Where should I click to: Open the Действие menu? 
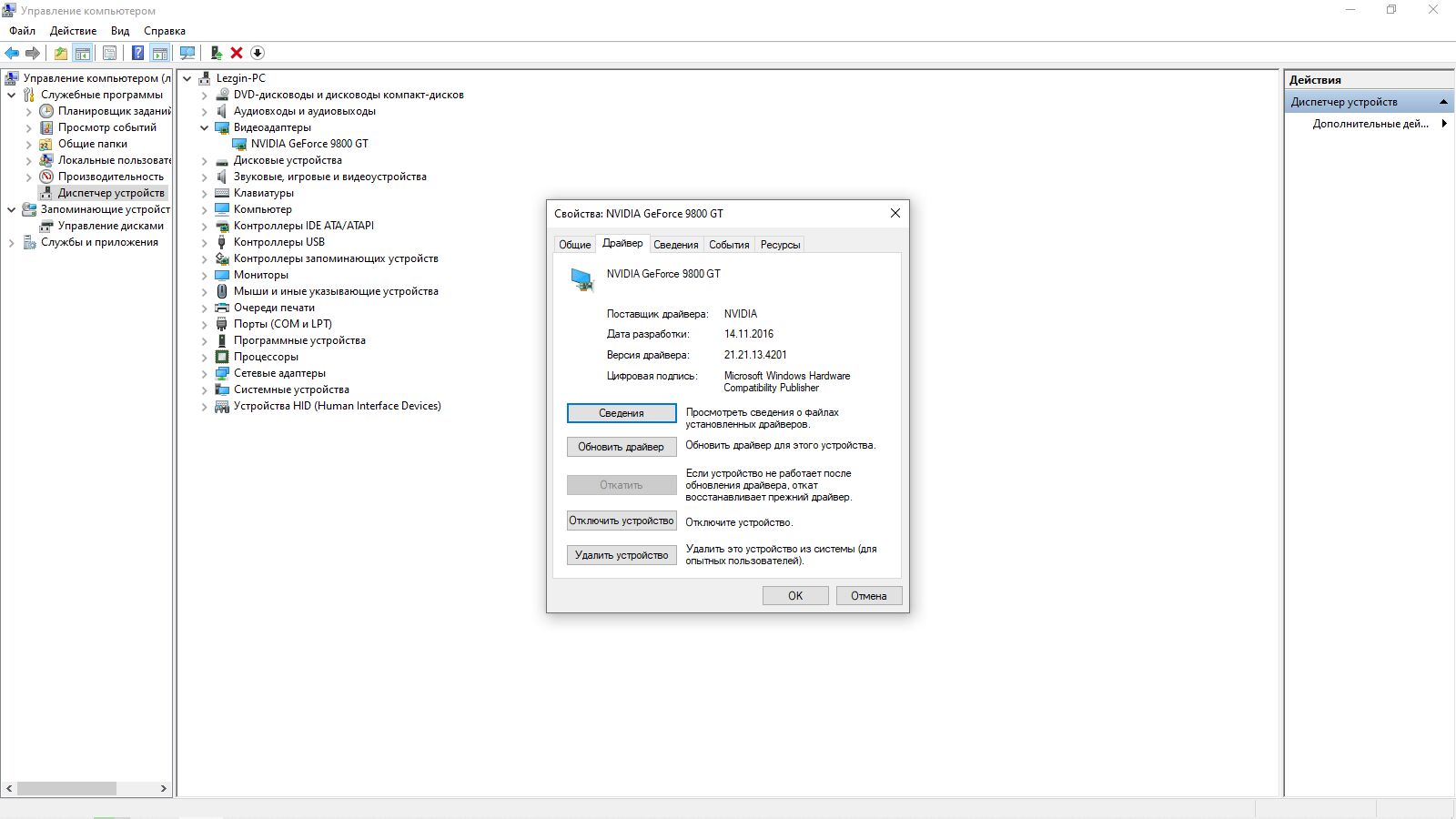point(73,31)
